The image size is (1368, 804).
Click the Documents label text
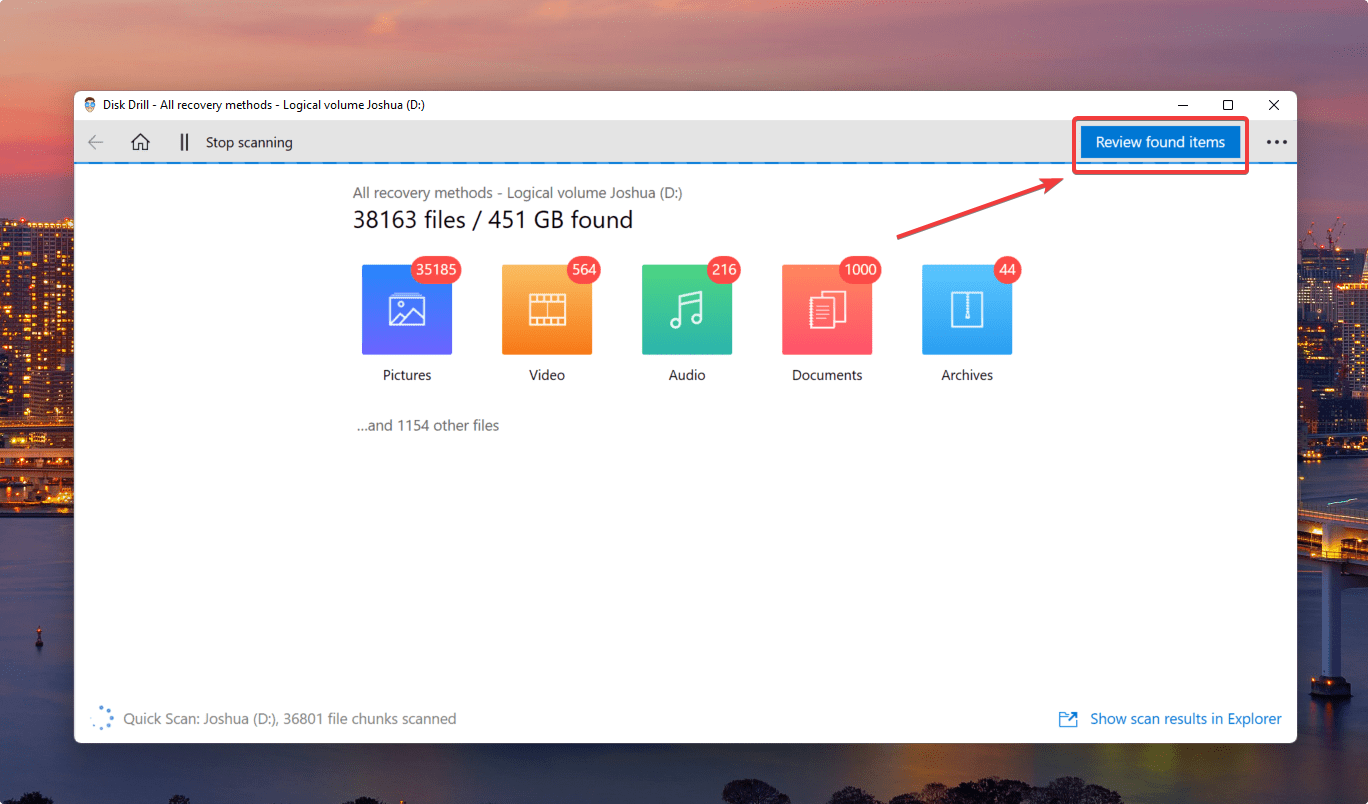827,375
